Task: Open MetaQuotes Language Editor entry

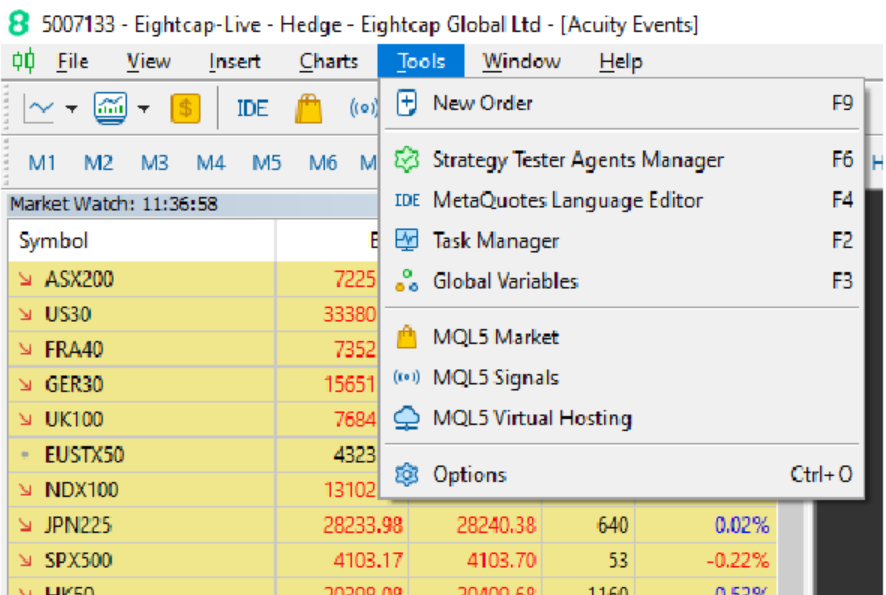Action: 624,201
